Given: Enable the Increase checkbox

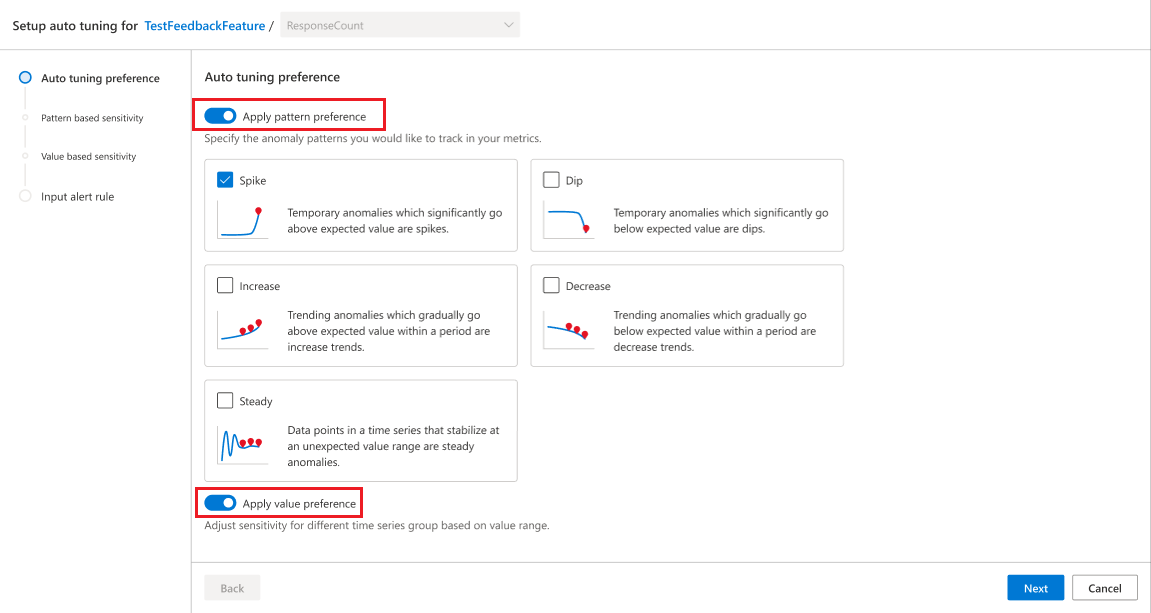Looking at the screenshot, I should point(225,286).
